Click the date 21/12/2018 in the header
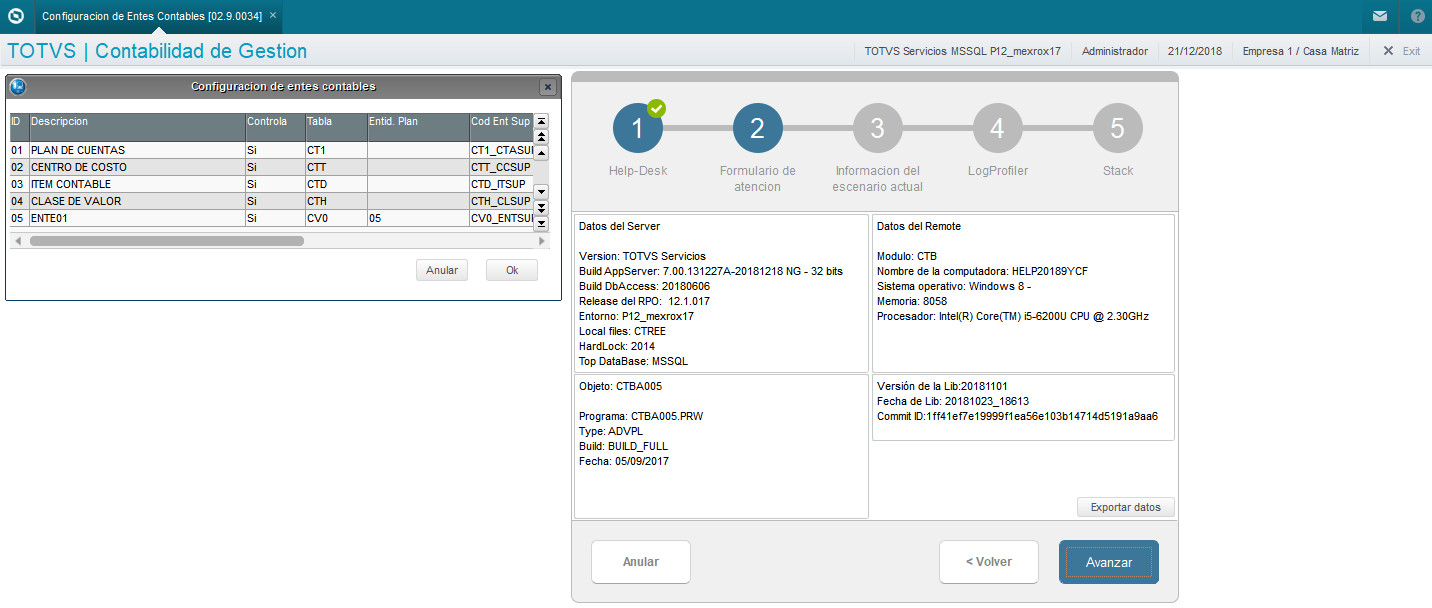This screenshot has width=1432, height=608. [1194, 50]
